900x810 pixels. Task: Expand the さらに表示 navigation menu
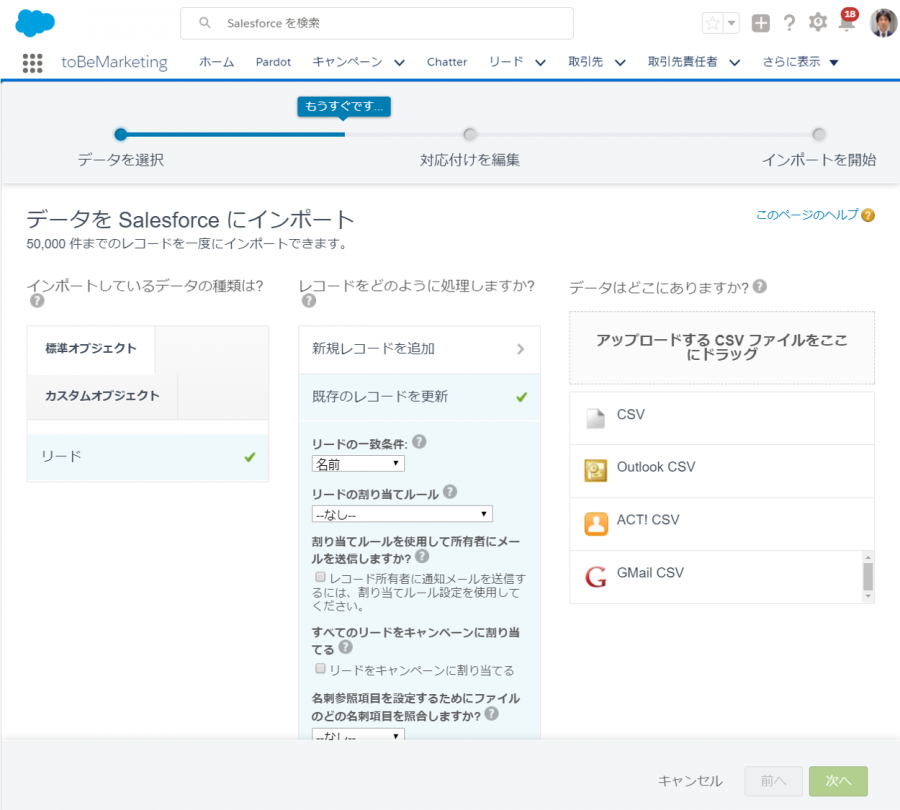point(800,62)
